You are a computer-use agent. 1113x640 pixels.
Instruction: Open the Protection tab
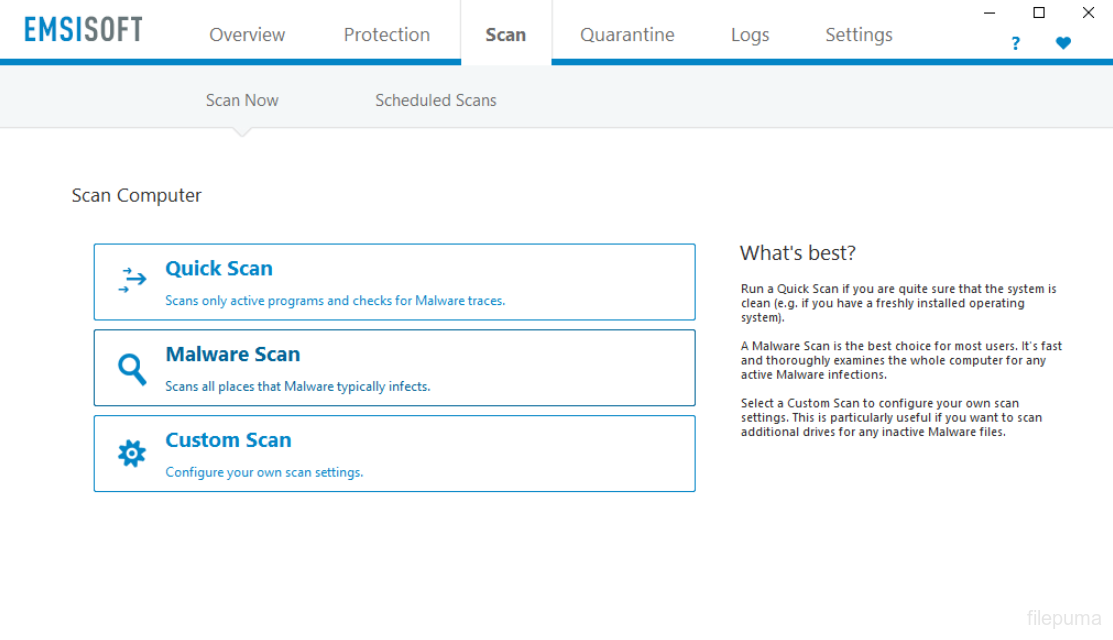click(386, 35)
